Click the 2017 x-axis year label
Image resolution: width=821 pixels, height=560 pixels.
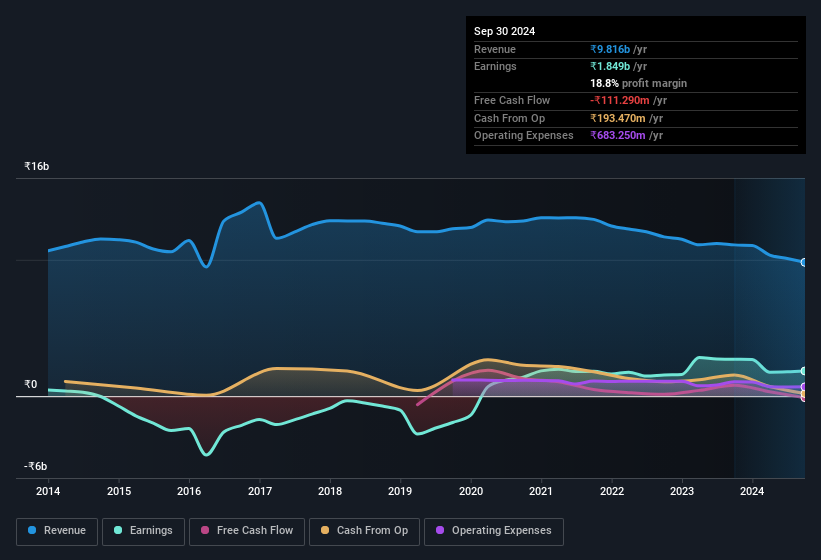(x=260, y=491)
